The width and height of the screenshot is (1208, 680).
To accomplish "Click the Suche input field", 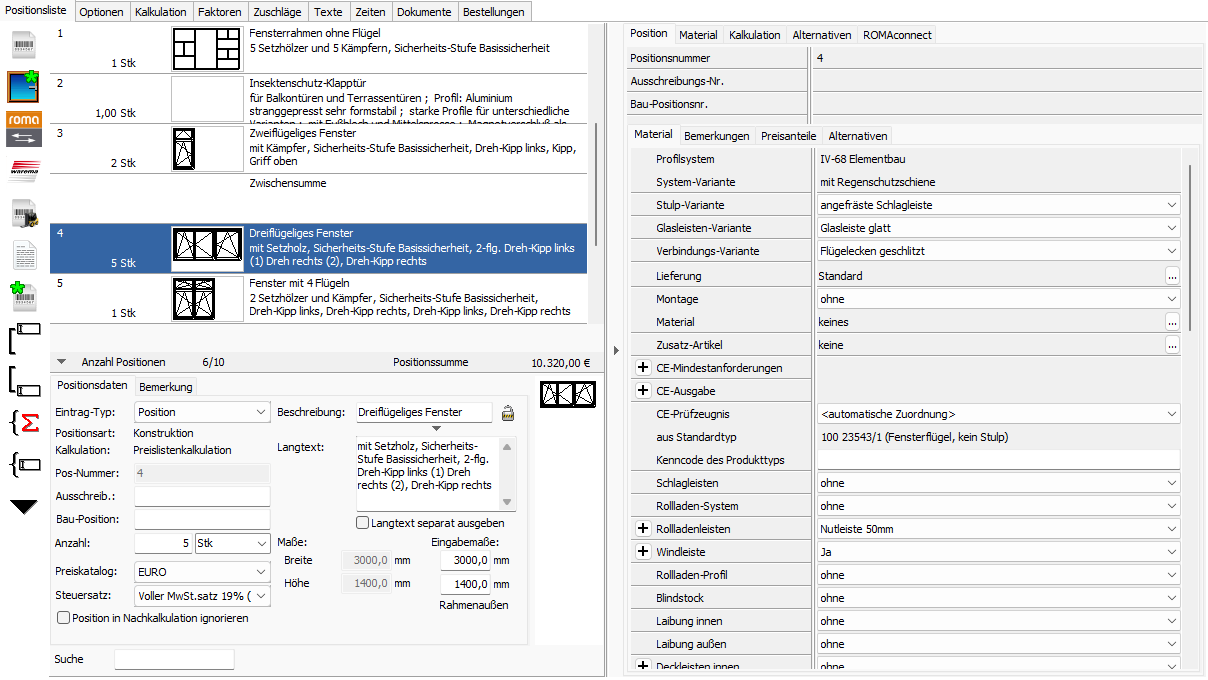I will [x=174, y=659].
